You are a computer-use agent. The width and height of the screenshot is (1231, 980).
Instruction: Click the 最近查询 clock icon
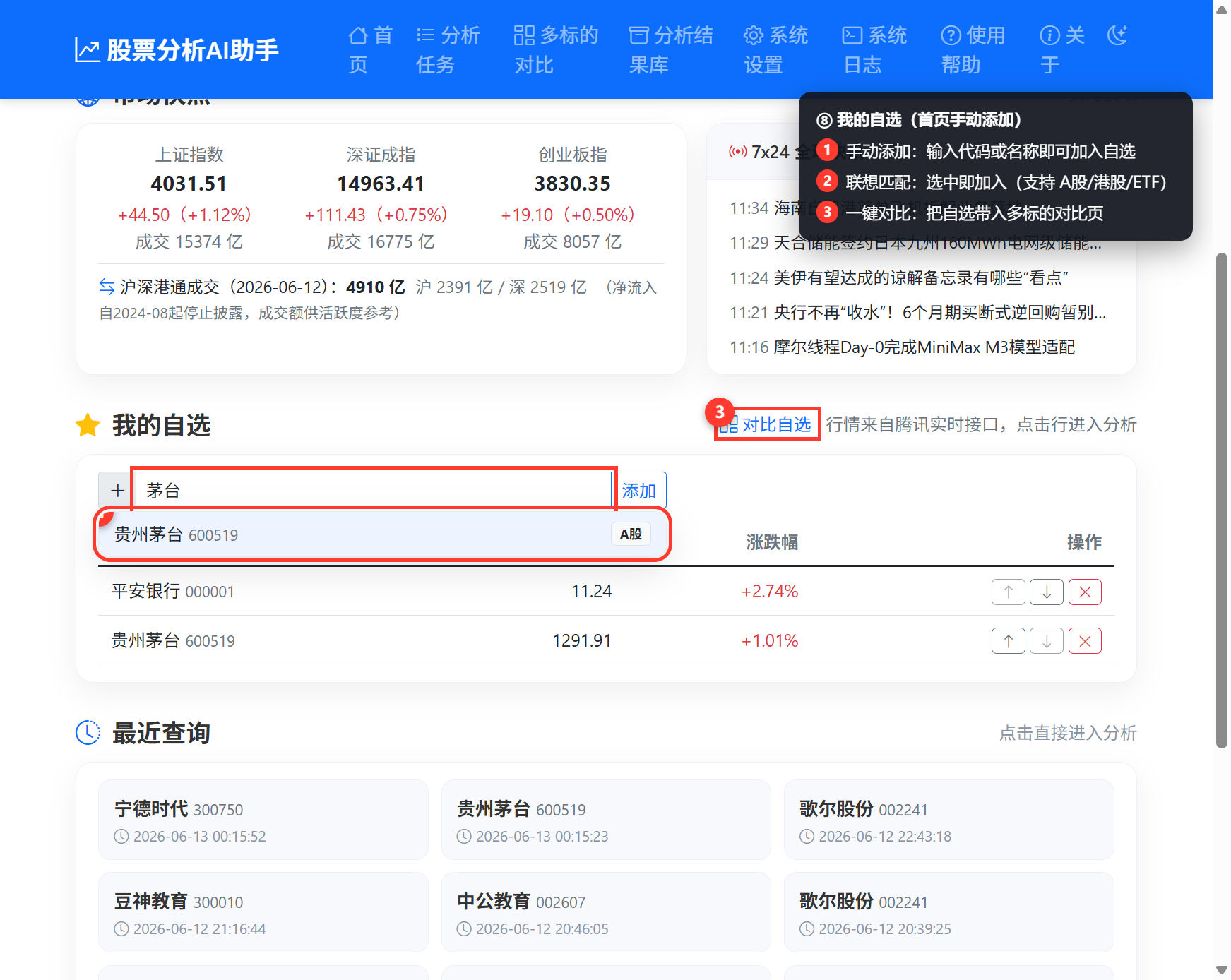click(88, 733)
